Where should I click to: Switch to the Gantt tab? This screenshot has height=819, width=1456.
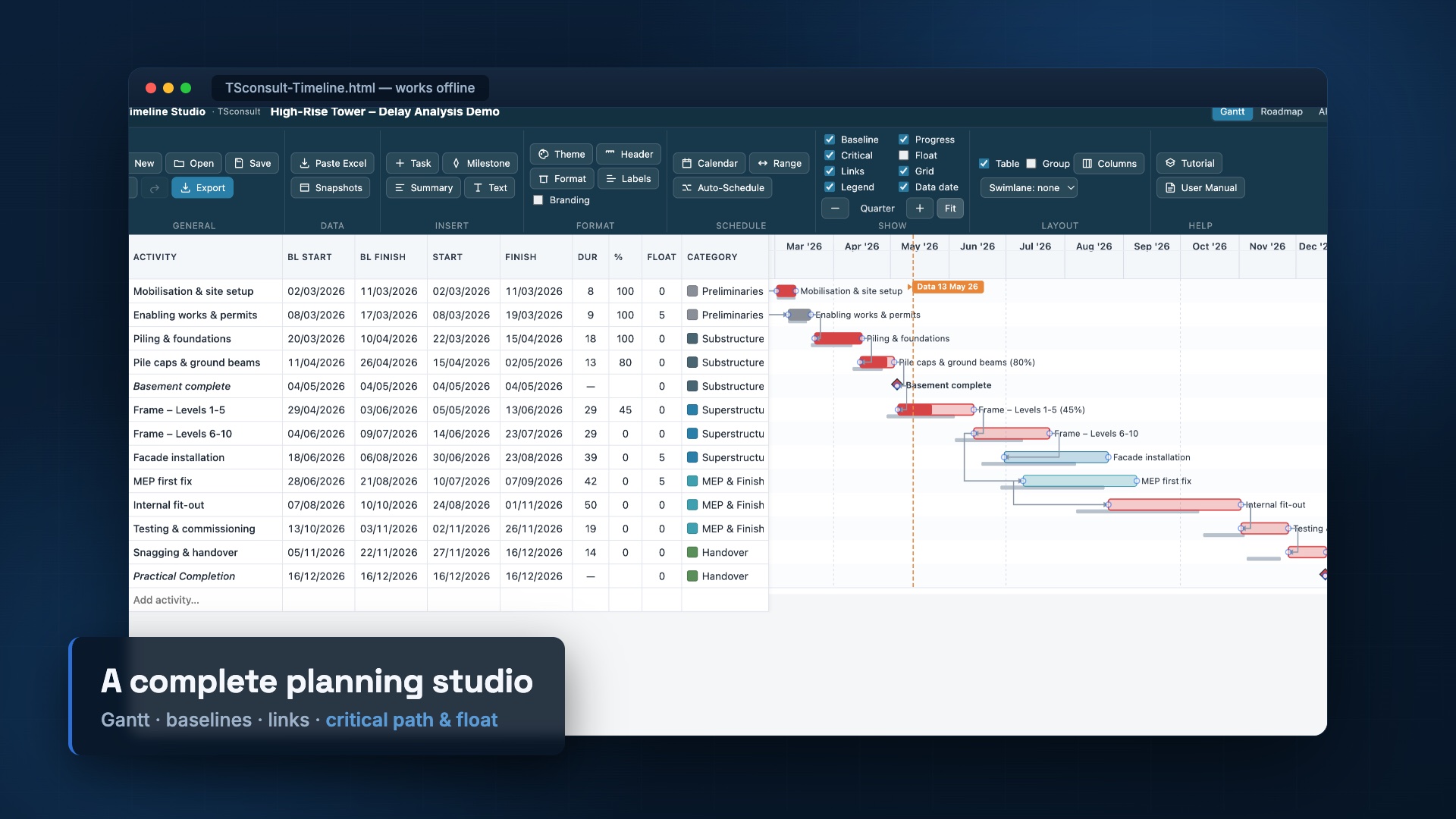tap(1232, 111)
